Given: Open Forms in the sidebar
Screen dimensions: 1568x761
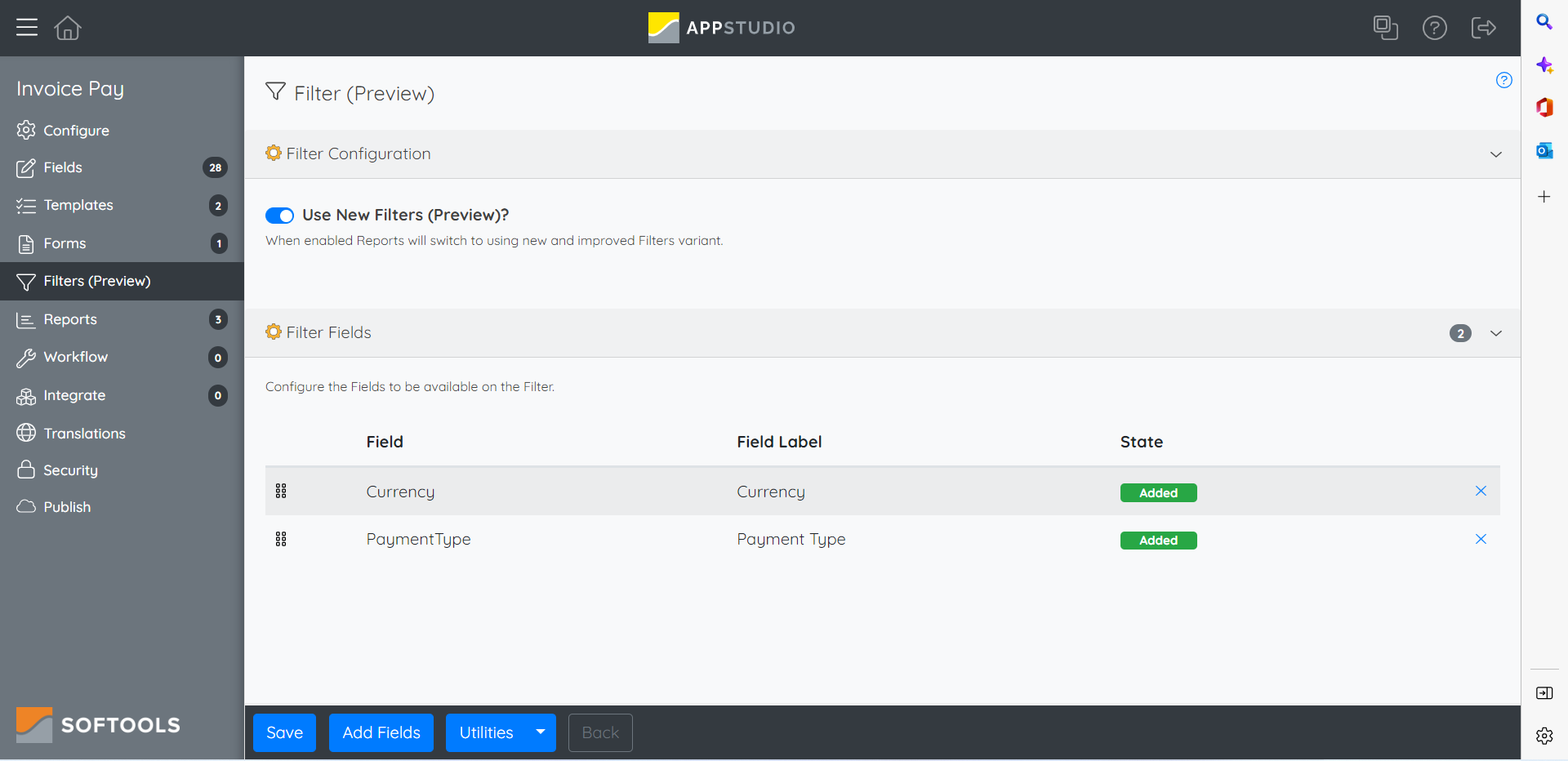Looking at the screenshot, I should [122, 243].
